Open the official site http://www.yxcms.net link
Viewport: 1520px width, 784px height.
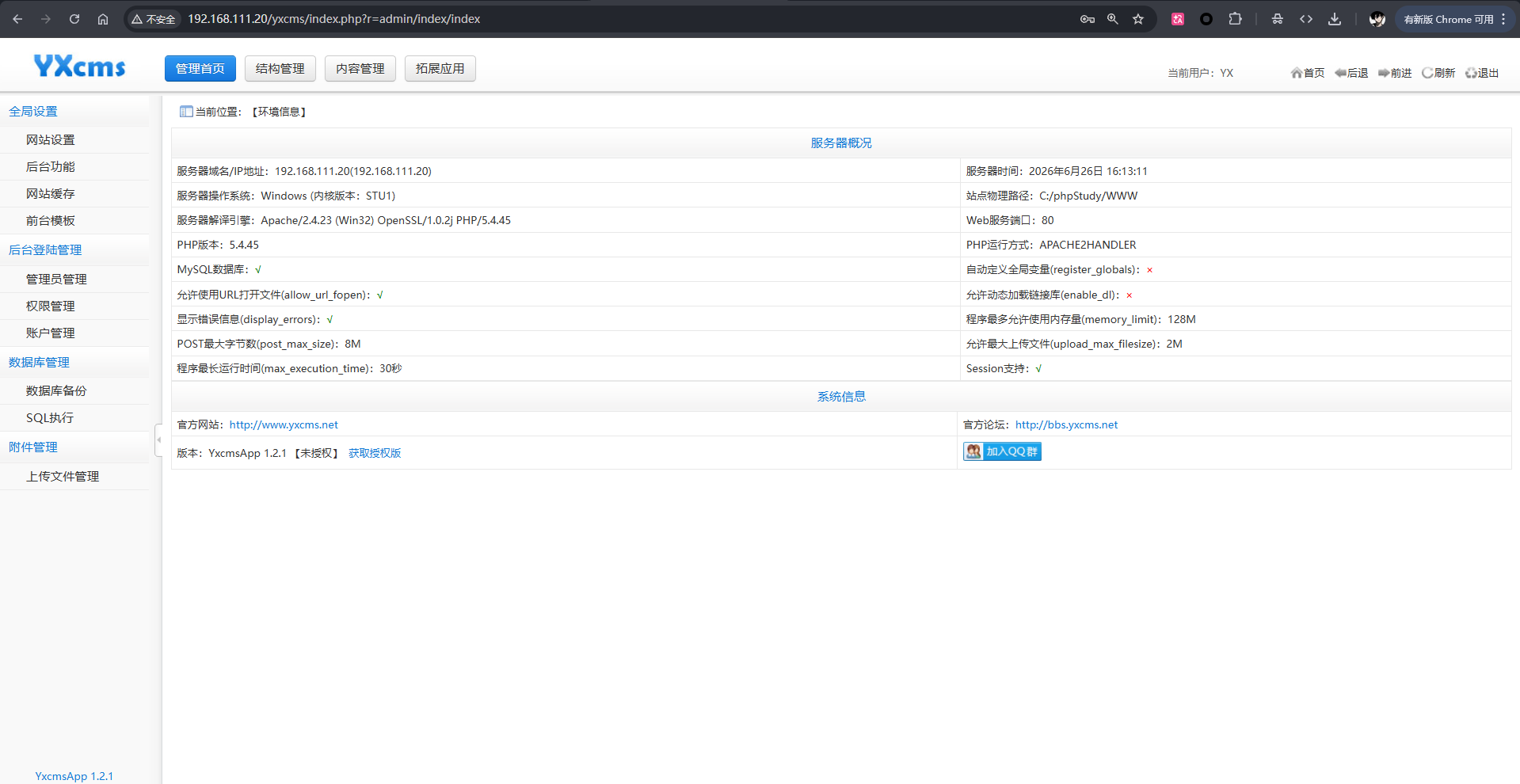pos(284,425)
